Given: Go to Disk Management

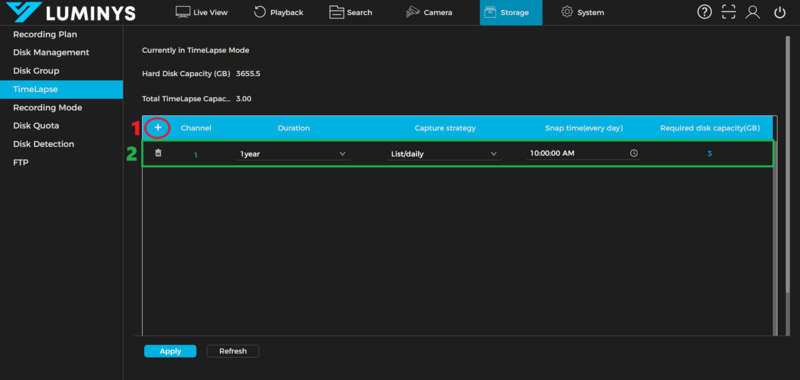Looking at the screenshot, I should click(51, 53).
